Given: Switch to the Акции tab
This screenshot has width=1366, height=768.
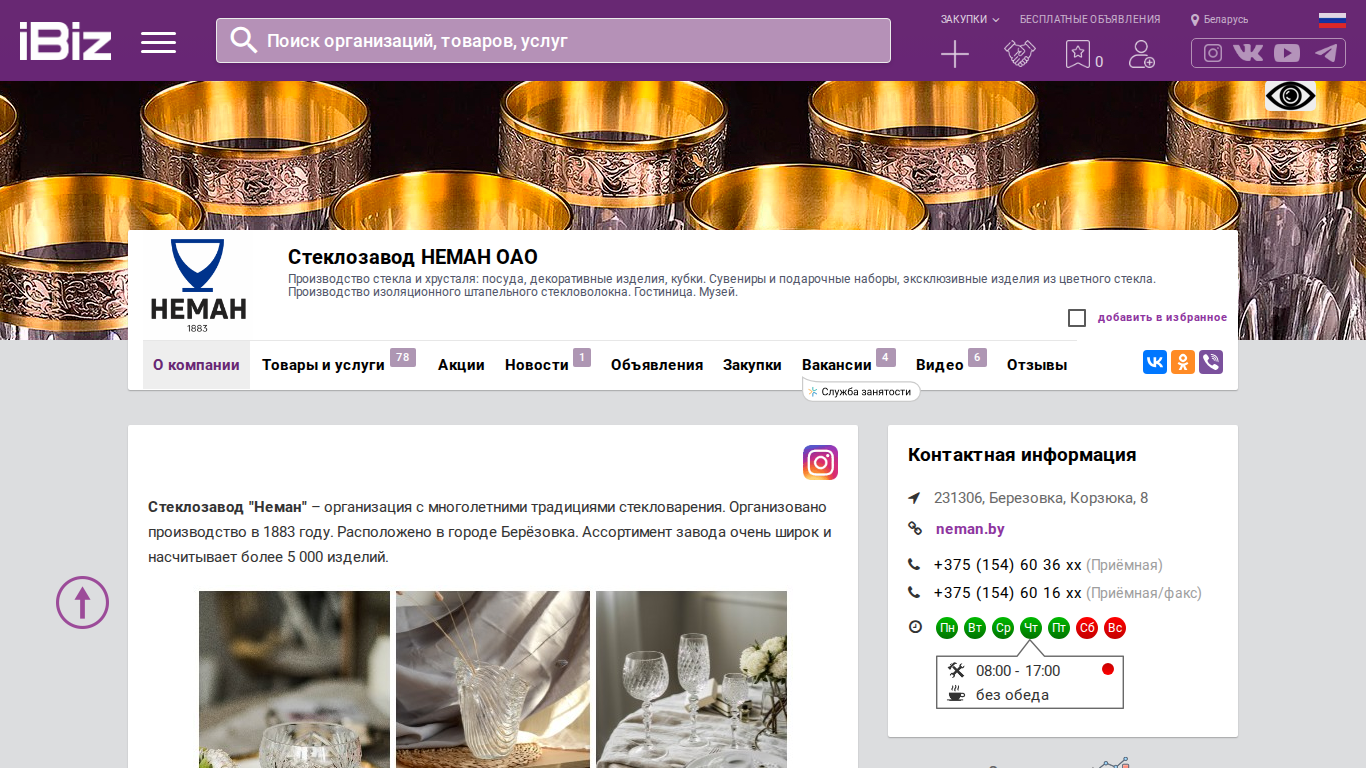Looking at the screenshot, I should [x=461, y=365].
